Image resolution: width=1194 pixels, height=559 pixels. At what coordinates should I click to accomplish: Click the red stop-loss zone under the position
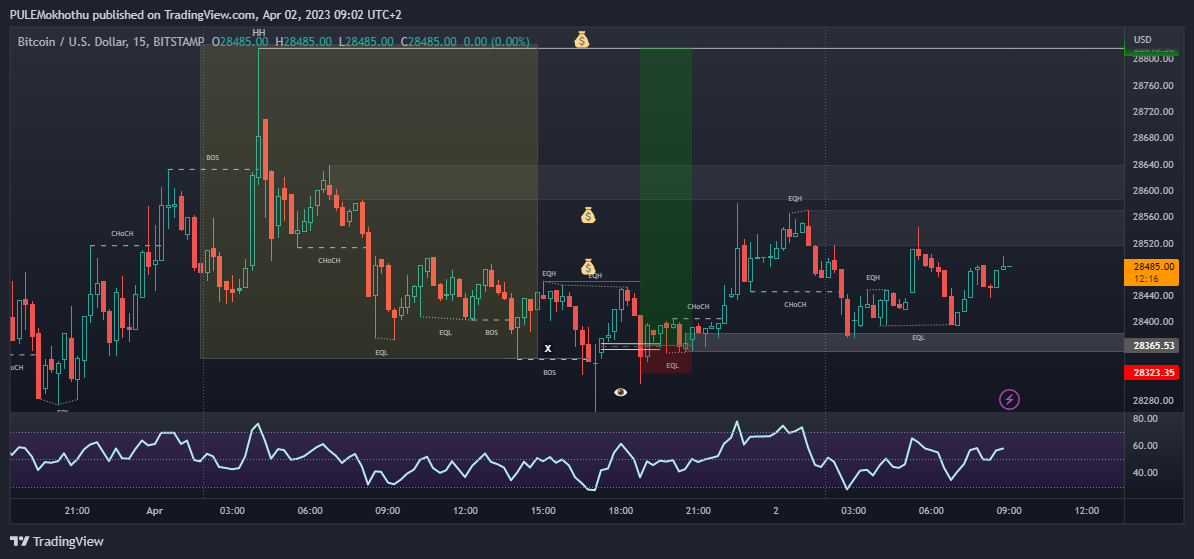click(x=666, y=359)
